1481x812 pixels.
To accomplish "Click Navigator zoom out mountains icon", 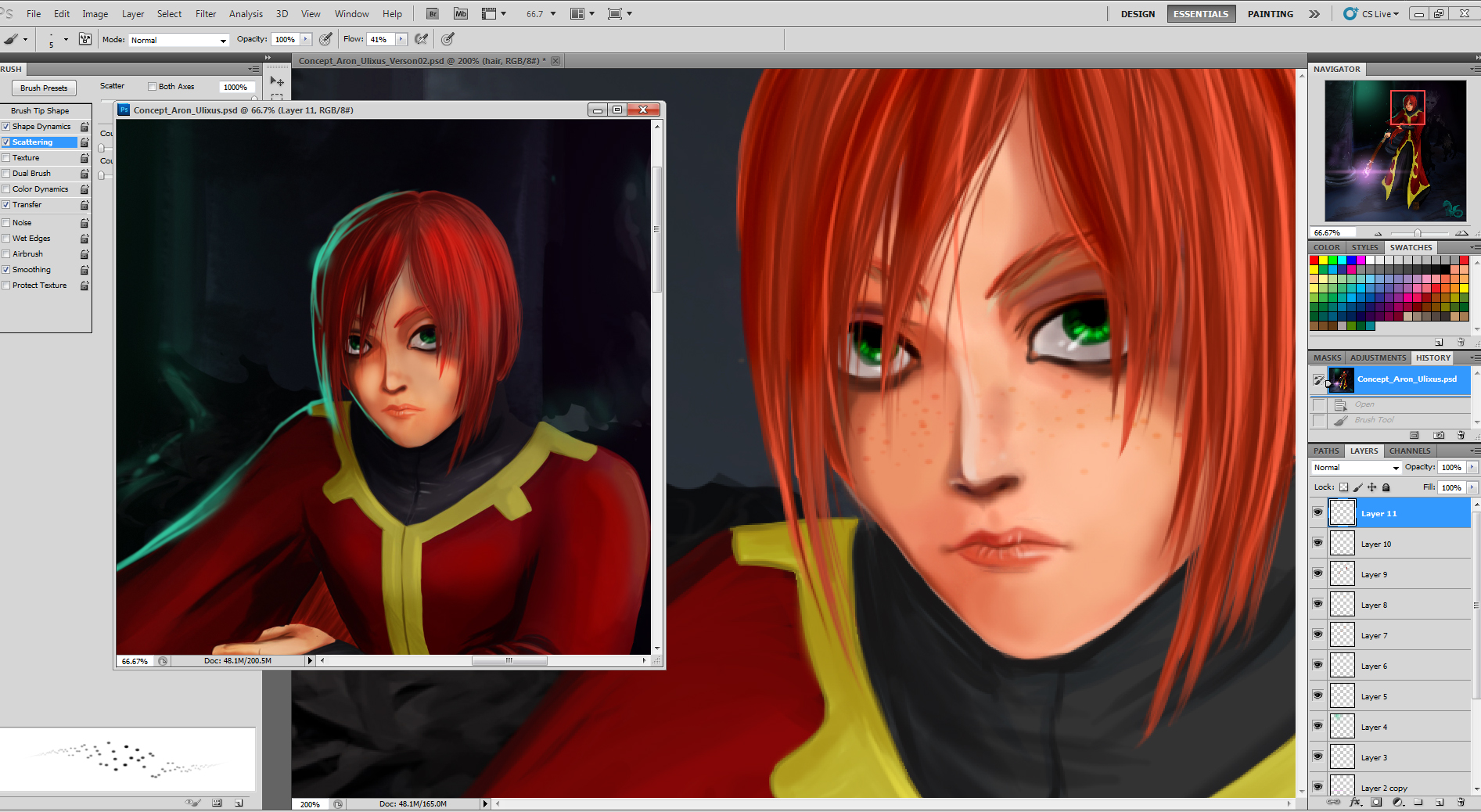I will 1379,233.
